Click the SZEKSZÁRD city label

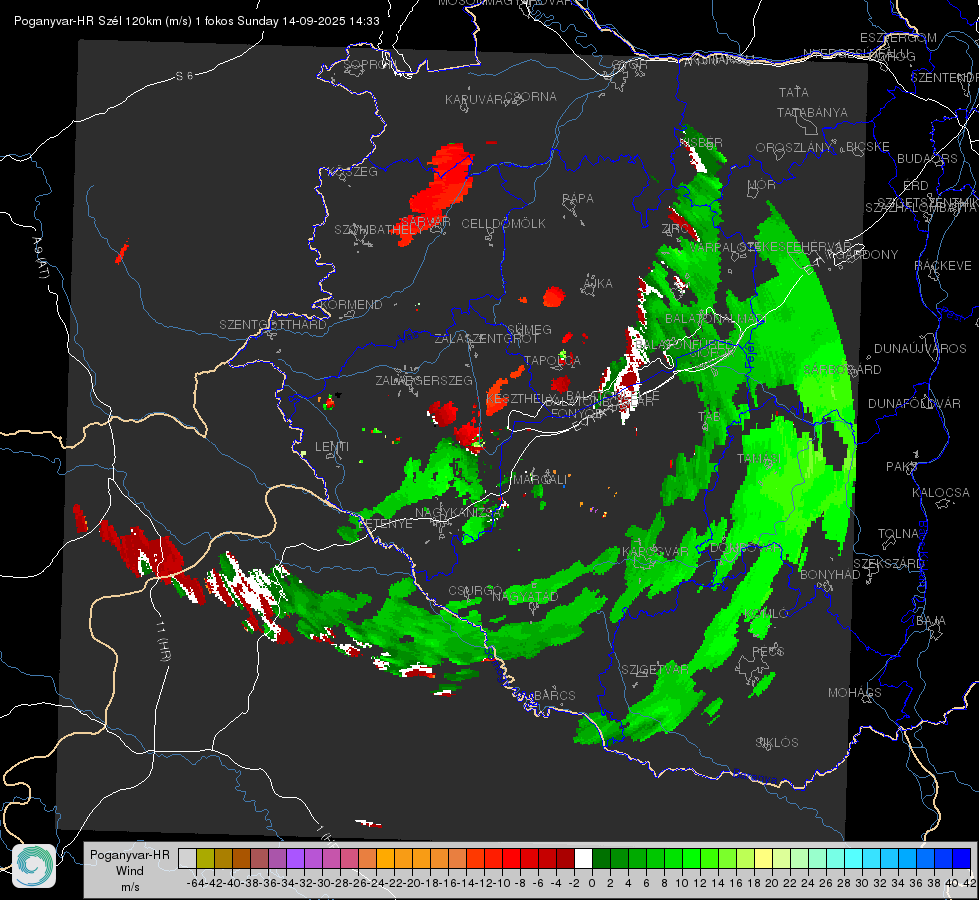click(888, 564)
